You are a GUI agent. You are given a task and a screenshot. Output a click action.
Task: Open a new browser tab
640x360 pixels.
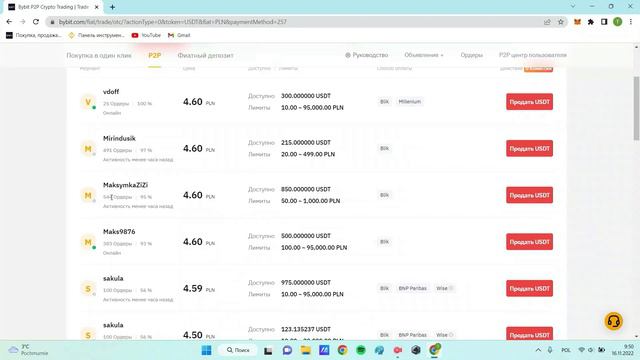click(x=112, y=7)
